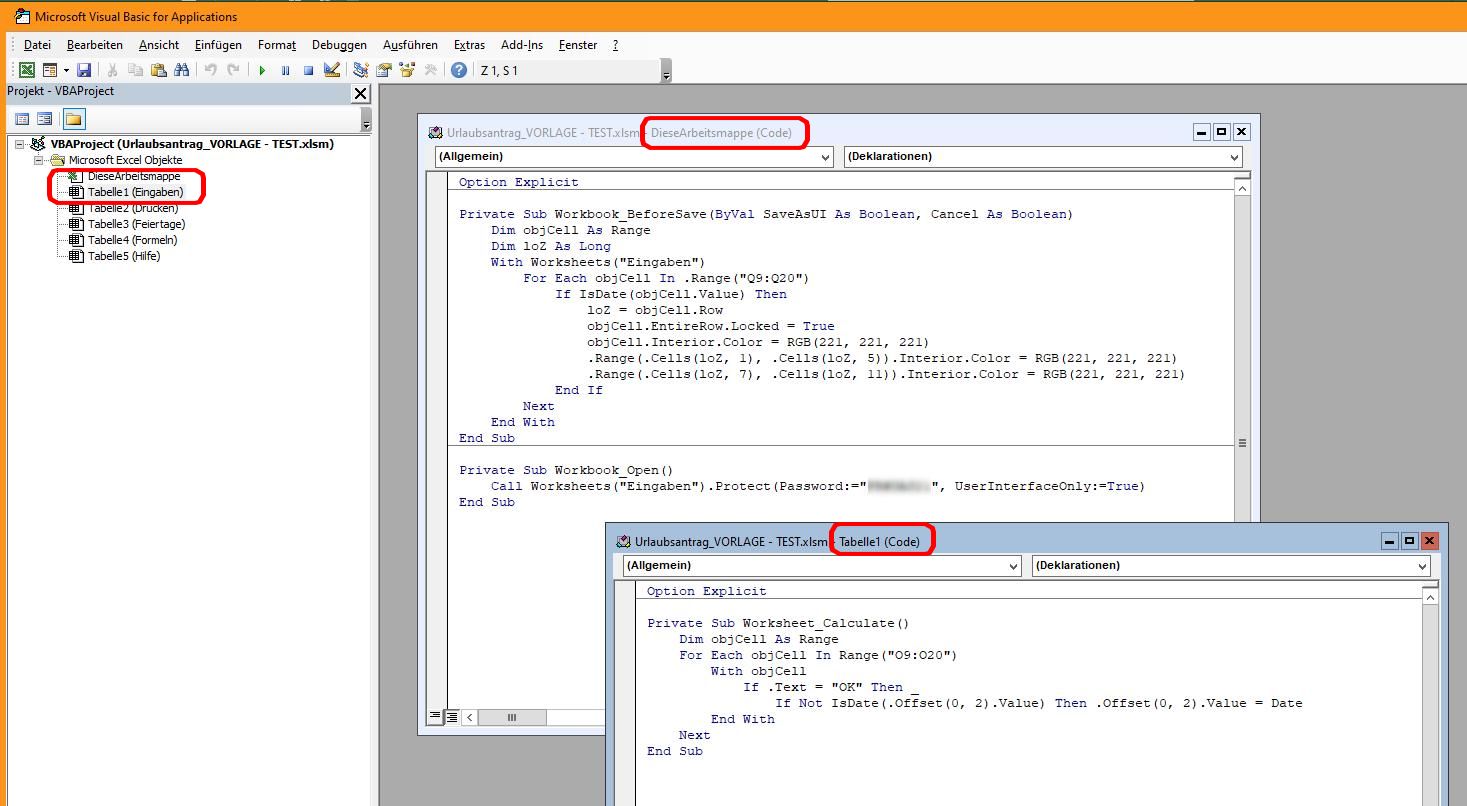Image resolution: width=1467 pixels, height=806 pixels.
Task: Open the Debuggen menu
Action: (x=339, y=45)
